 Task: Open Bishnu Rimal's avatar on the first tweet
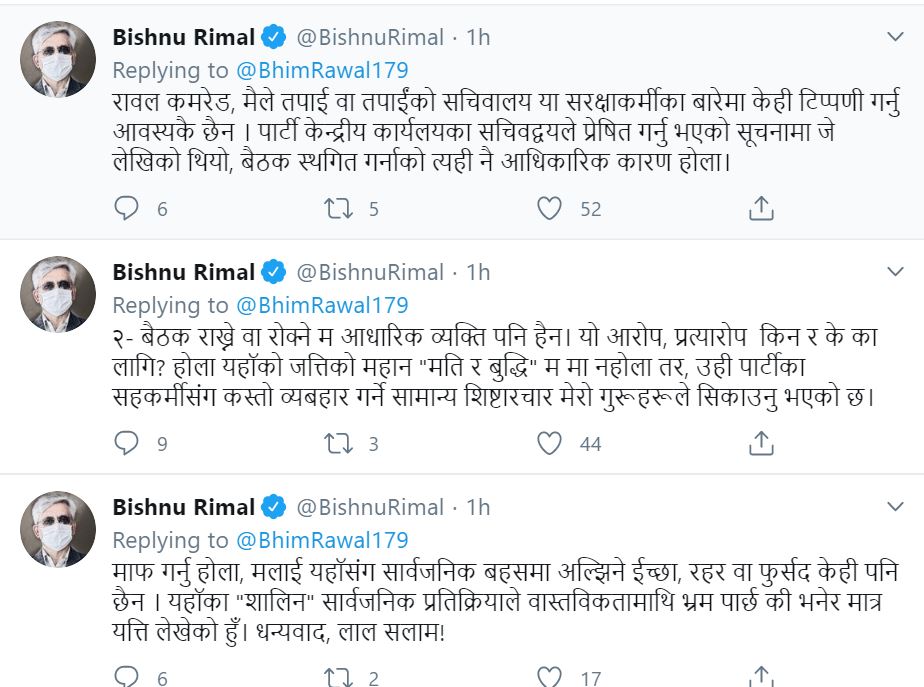tap(59, 59)
